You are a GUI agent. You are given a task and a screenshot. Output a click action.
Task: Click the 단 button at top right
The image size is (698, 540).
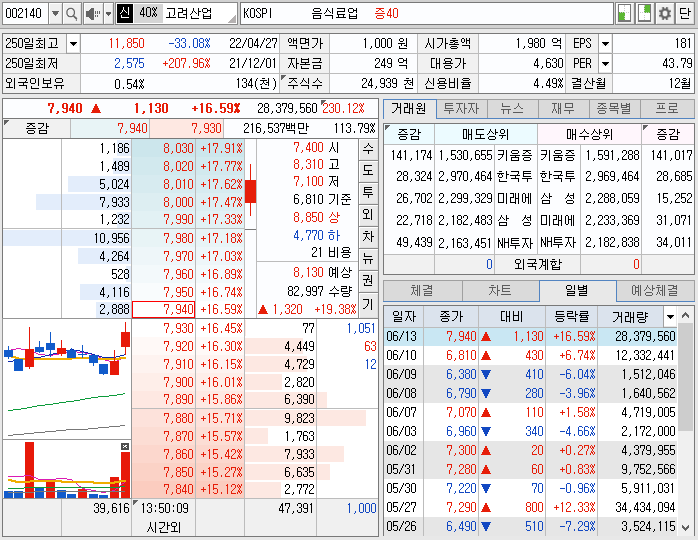click(x=684, y=13)
